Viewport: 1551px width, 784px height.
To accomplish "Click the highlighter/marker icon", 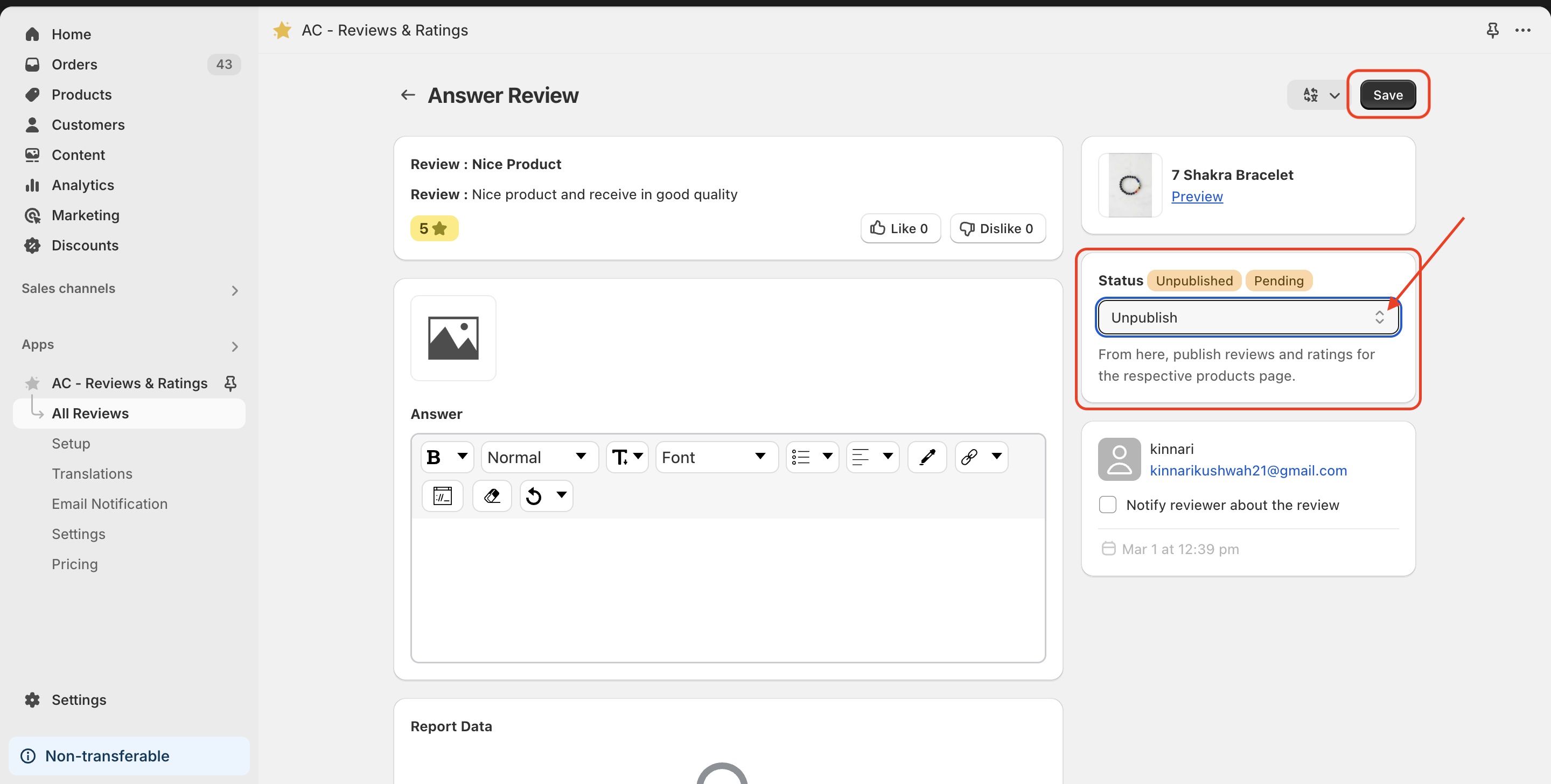I will 925,457.
